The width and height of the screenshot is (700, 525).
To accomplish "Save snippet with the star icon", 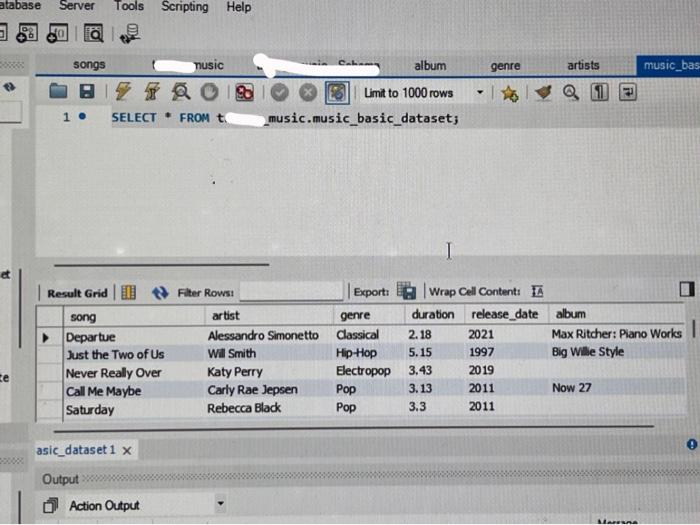I will (509, 93).
